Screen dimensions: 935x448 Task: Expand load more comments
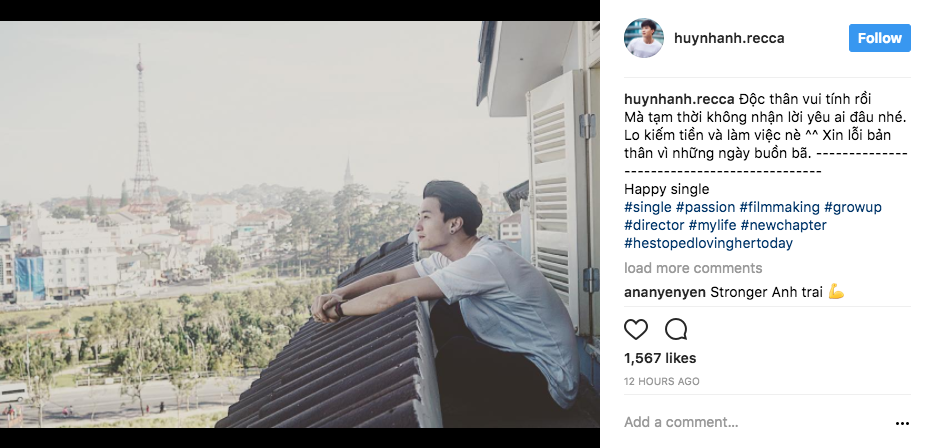pyautogui.click(x=693, y=268)
